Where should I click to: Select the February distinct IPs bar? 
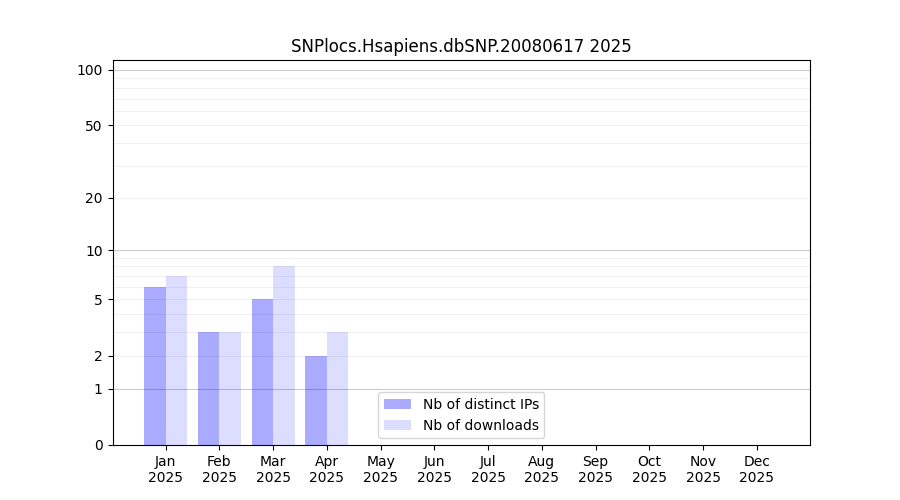208,388
